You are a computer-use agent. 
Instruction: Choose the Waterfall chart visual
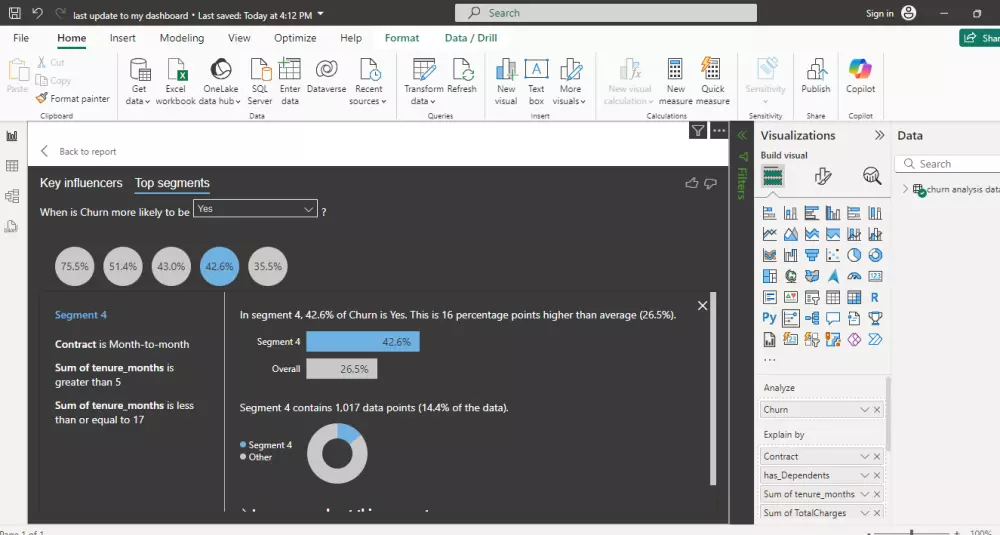pyautogui.click(x=791, y=256)
